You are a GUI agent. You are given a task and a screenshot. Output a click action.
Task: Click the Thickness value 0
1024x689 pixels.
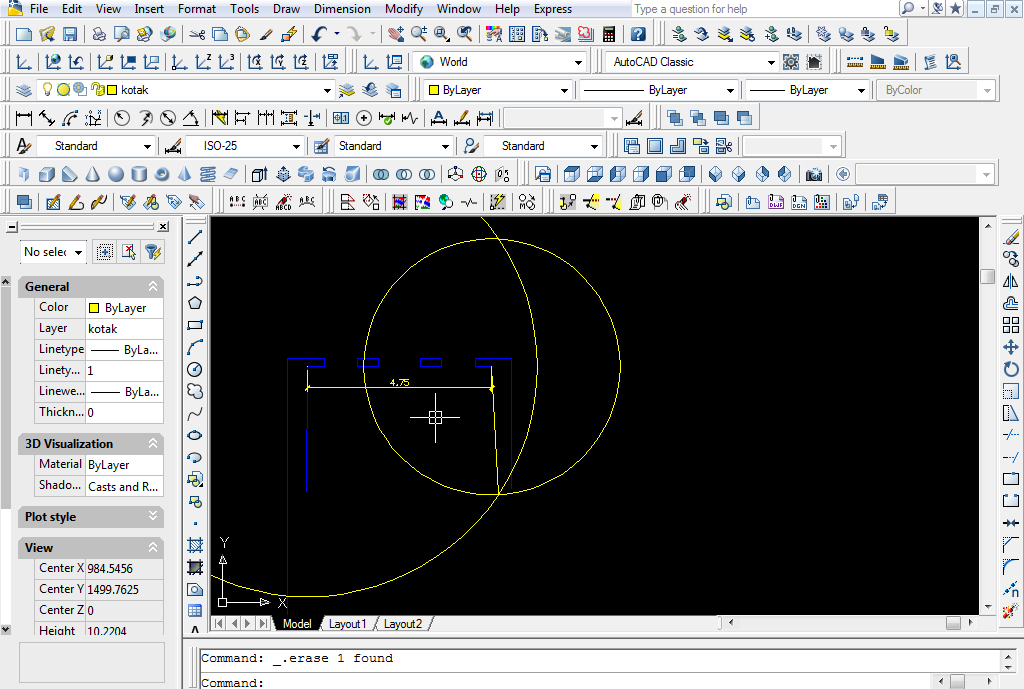coord(125,412)
